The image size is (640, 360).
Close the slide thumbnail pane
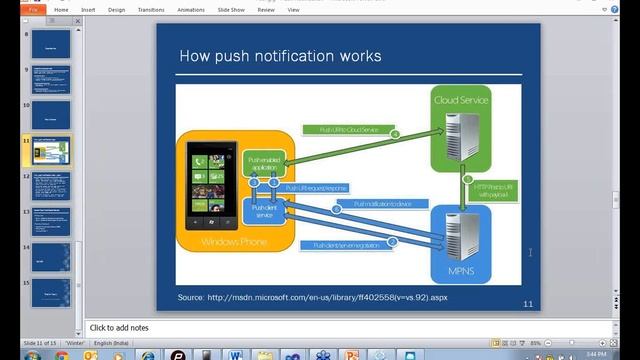click(x=78, y=21)
